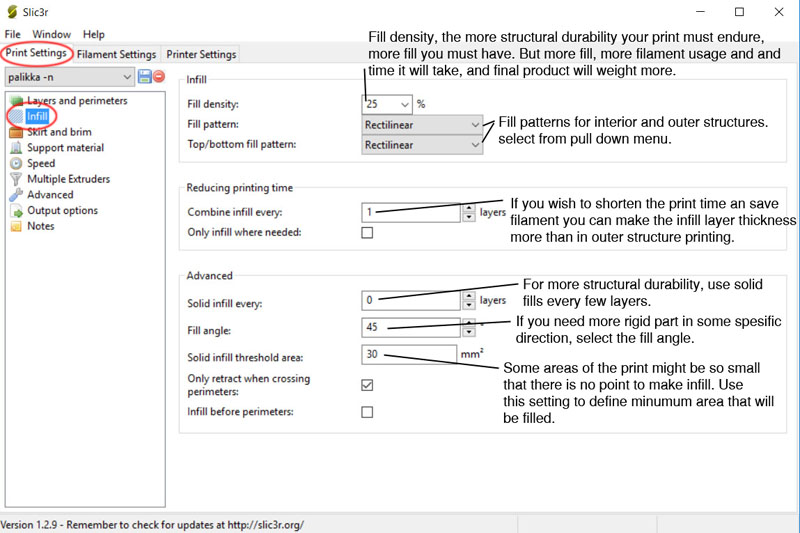This screenshot has height=533, width=800.
Task: Open the palikka -n preset dropdown
Action: (70, 77)
